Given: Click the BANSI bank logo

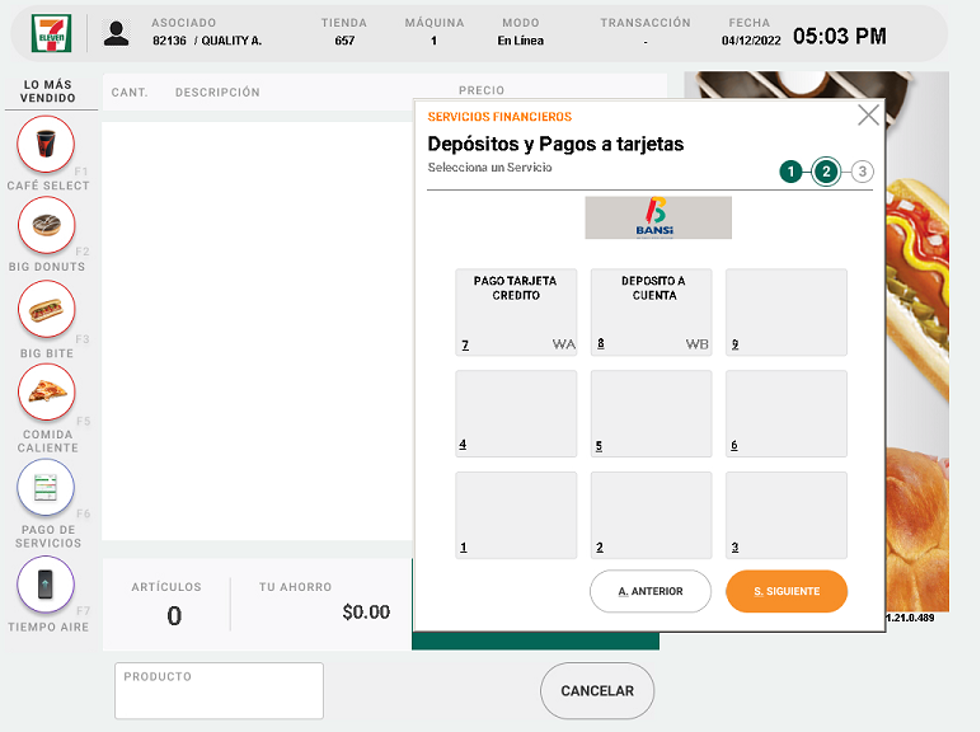Looking at the screenshot, I should (x=658, y=217).
